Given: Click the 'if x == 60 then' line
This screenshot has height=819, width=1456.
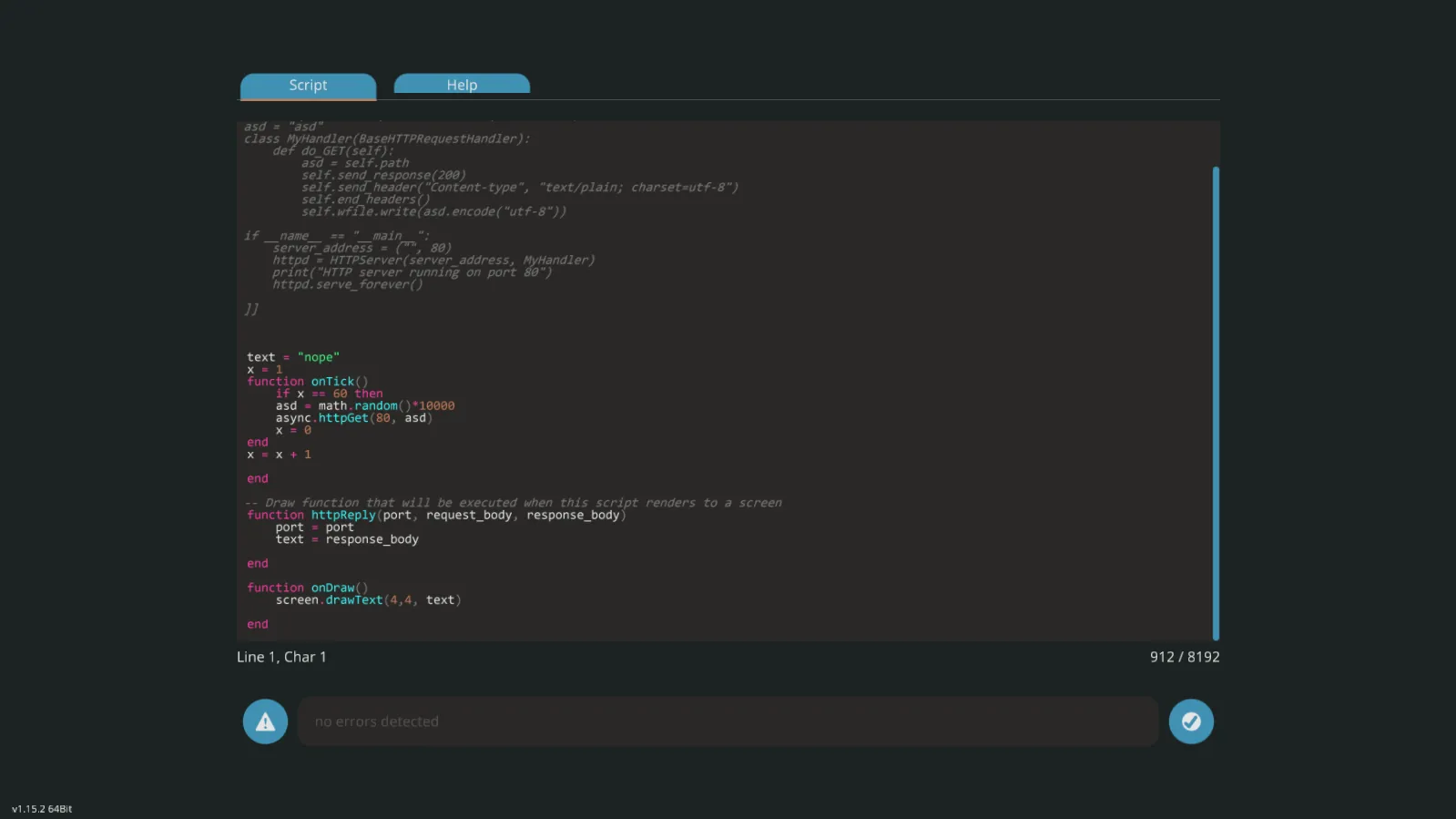Looking at the screenshot, I should pos(330,394).
